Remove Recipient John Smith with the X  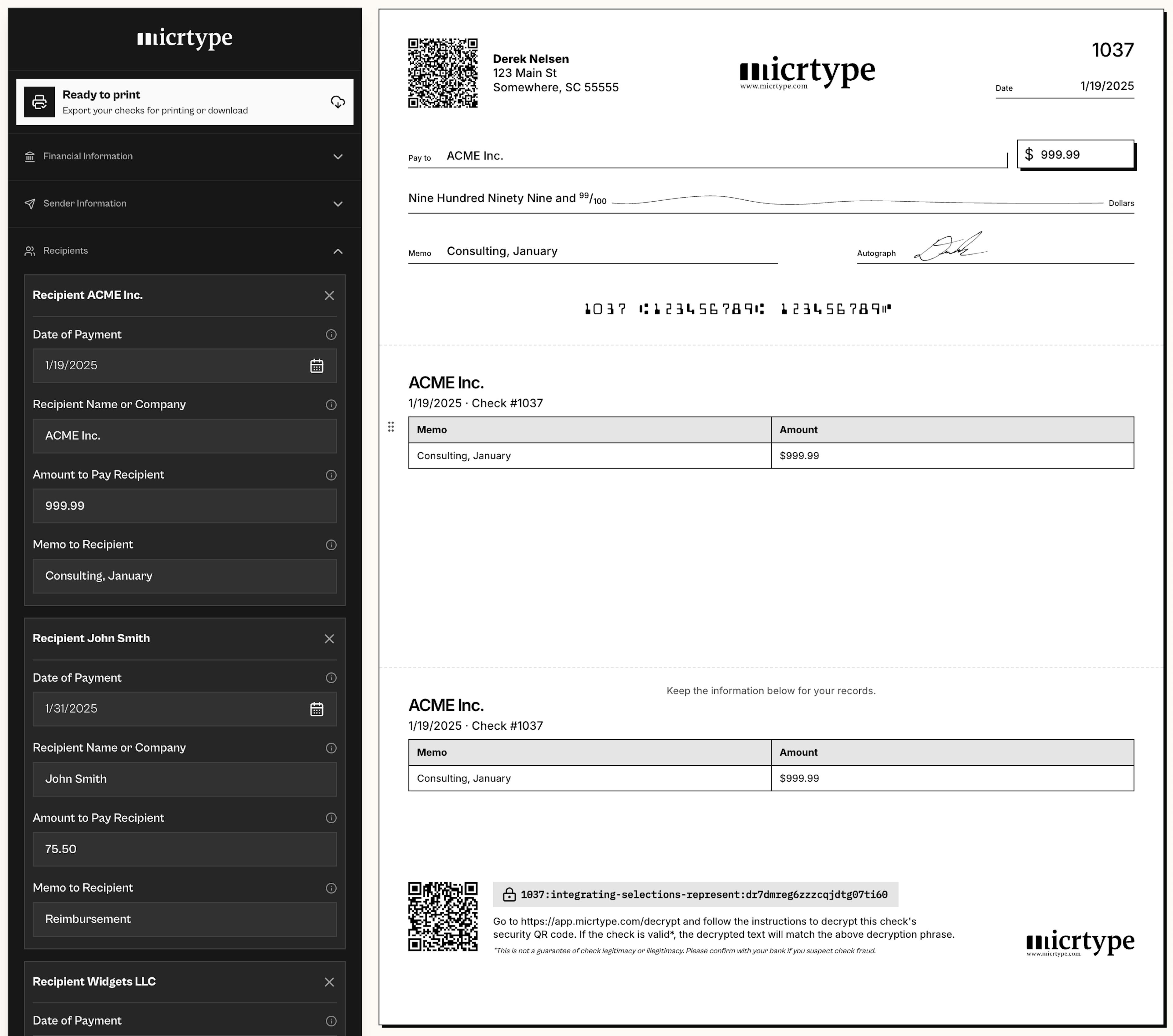click(x=329, y=638)
